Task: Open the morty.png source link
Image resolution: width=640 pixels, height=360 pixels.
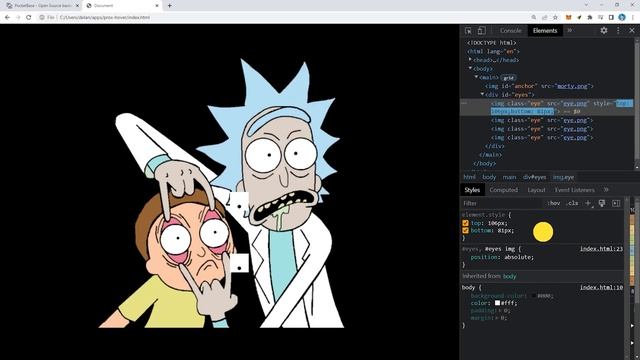Action: [x=572, y=86]
